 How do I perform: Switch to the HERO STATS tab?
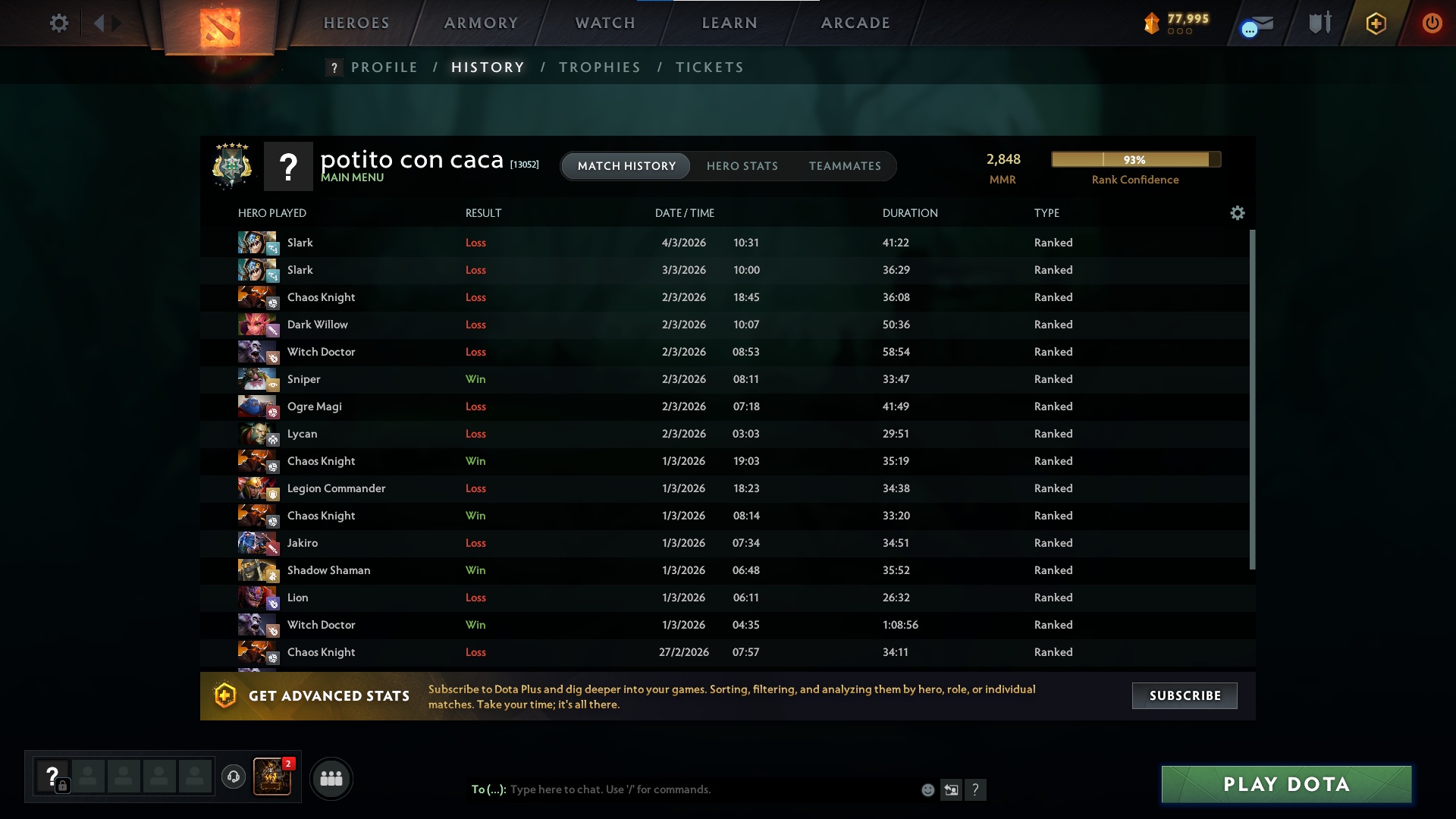(x=742, y=166)
